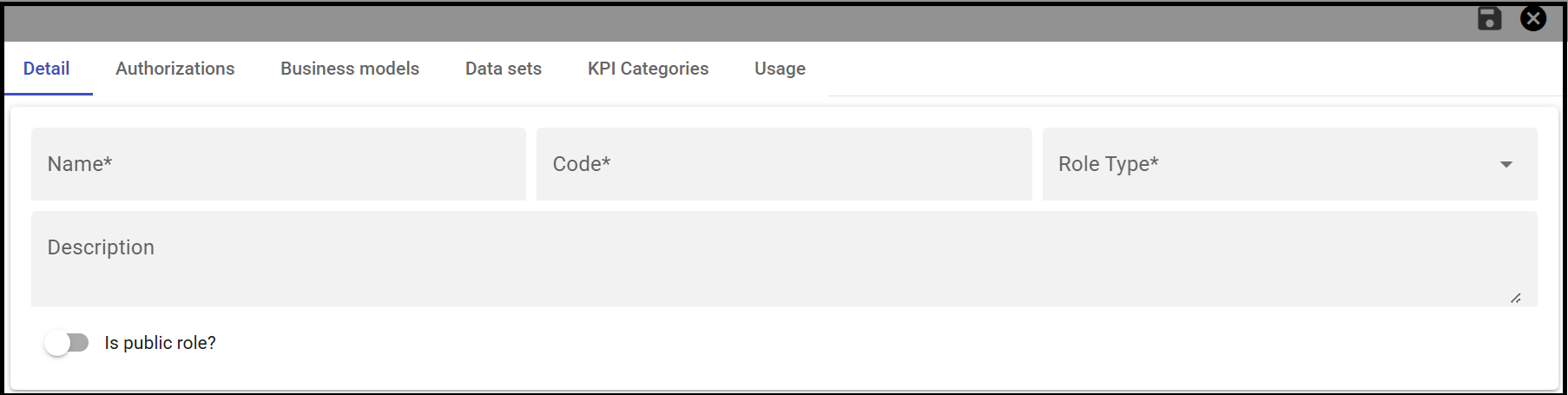Click into the Code field
Viewport: 1568px width, 395px height.
pos(784,164)
